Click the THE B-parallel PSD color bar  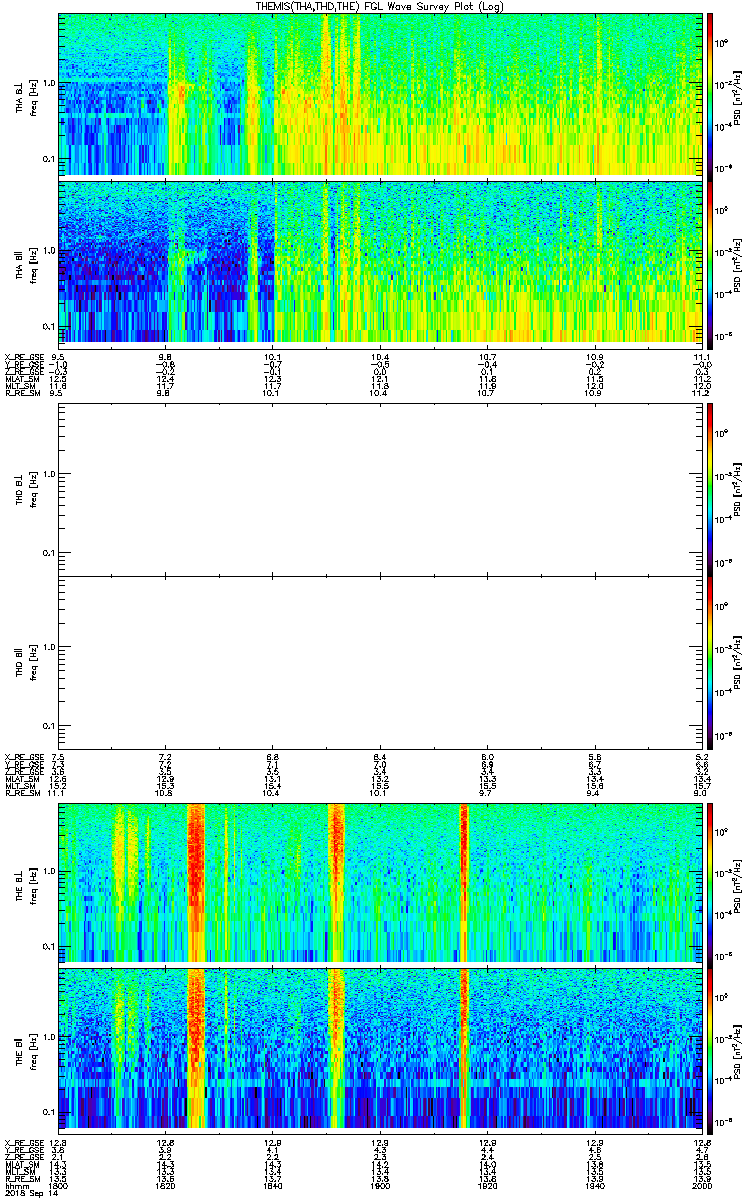coord(711,1049)
